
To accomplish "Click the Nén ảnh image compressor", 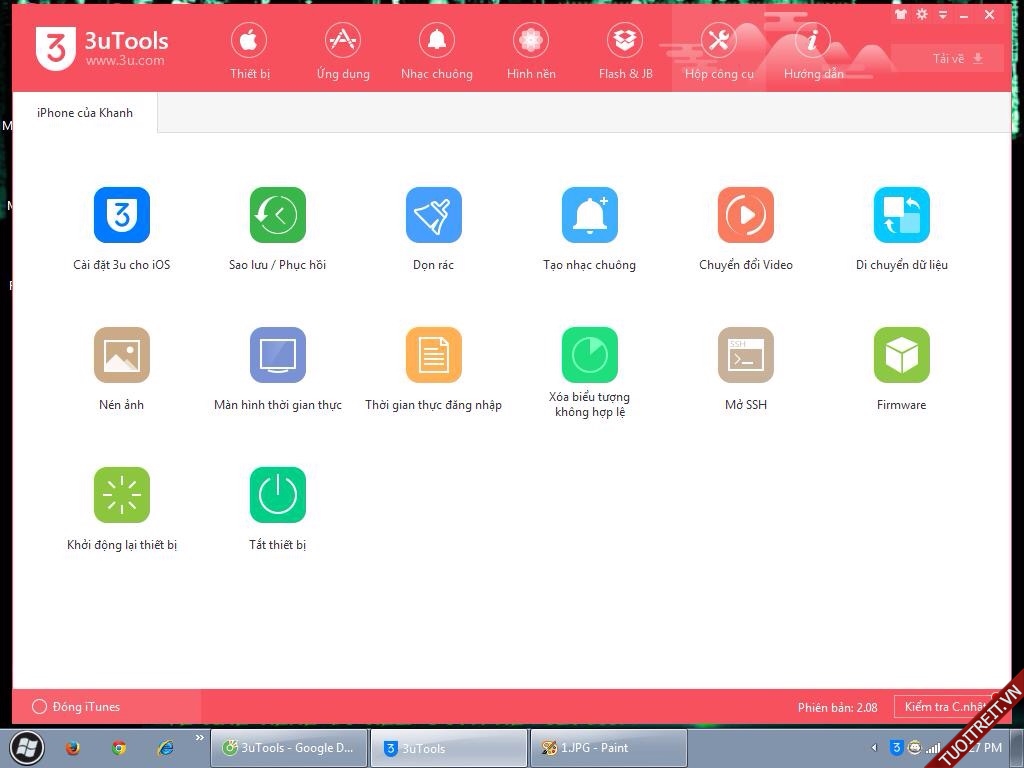I will [121, 355].
